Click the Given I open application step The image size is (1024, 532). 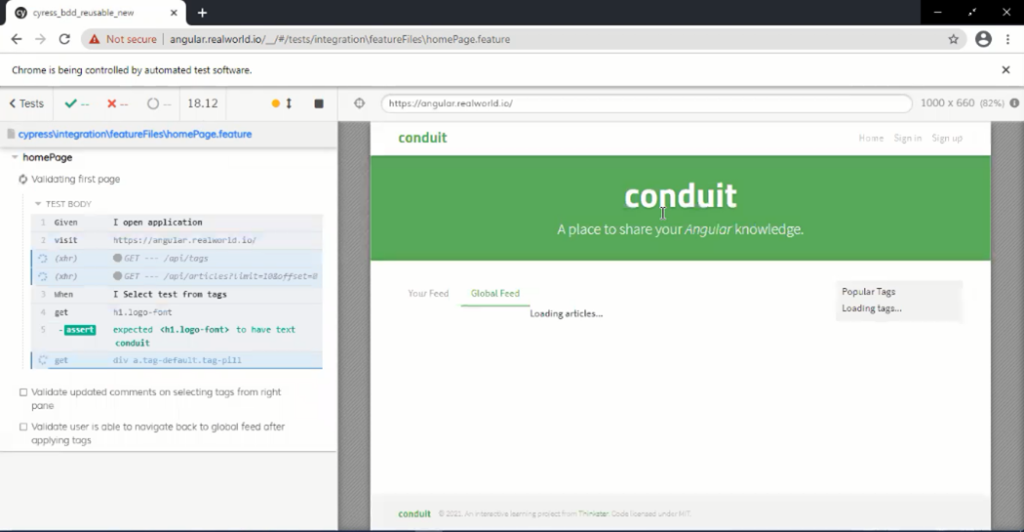[176, 222]
